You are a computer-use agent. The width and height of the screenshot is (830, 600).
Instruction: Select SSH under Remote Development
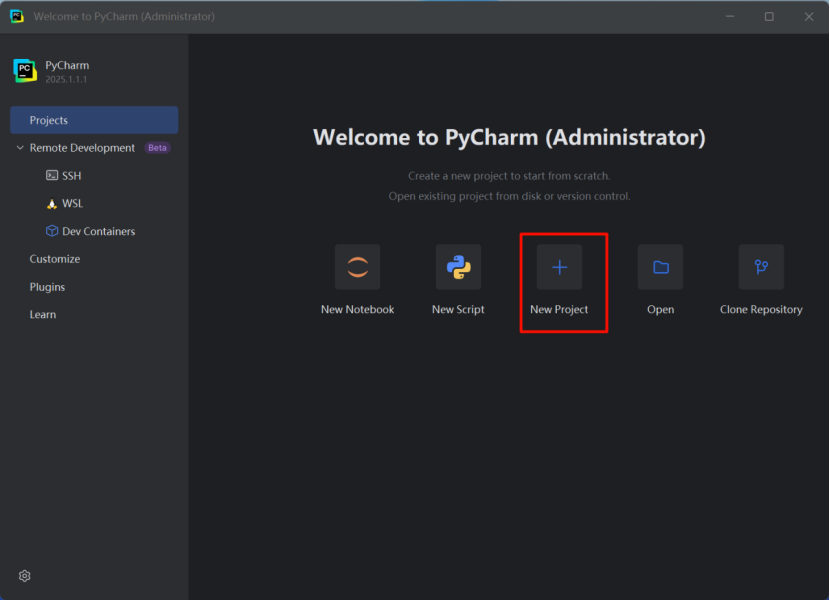71,176
